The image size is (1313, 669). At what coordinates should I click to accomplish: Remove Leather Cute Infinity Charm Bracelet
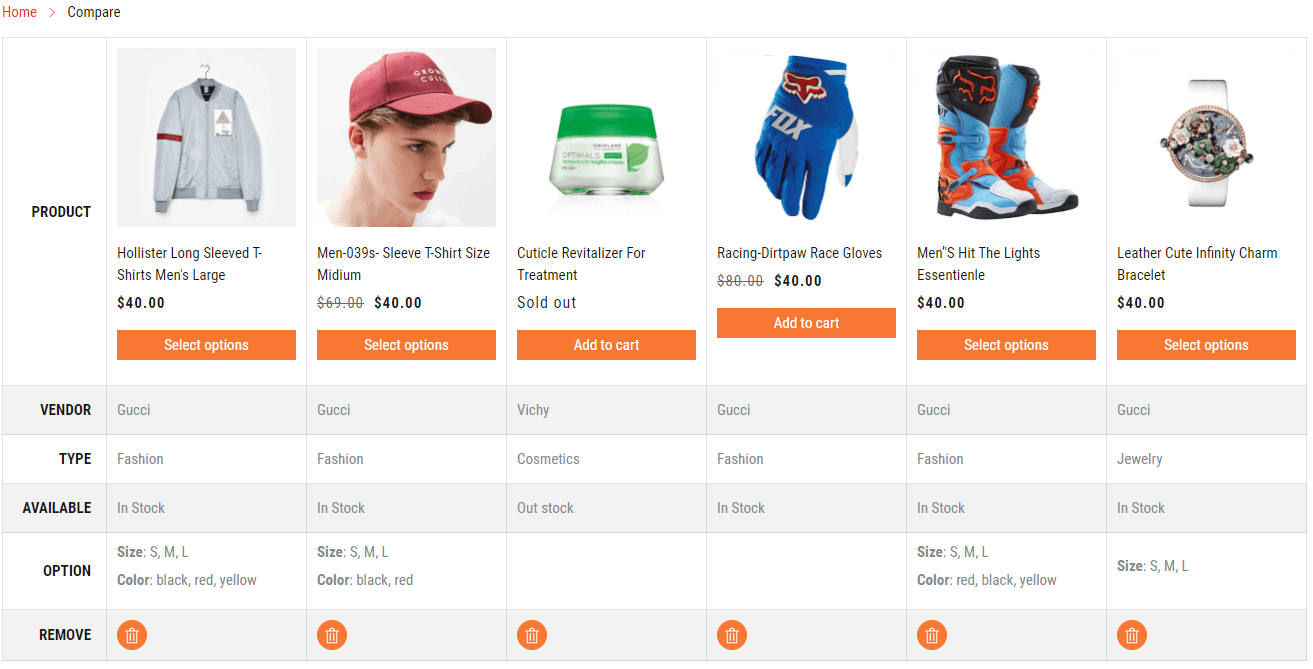[x=1132, y=635]
